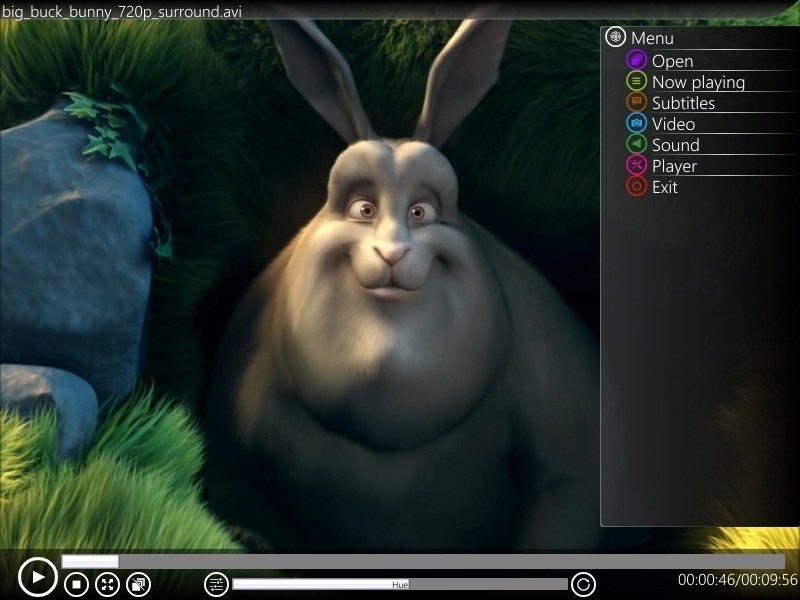Screen dimensions: 800x600
Task: Click the purple Open icon
Action: click(x=636, y=60)
